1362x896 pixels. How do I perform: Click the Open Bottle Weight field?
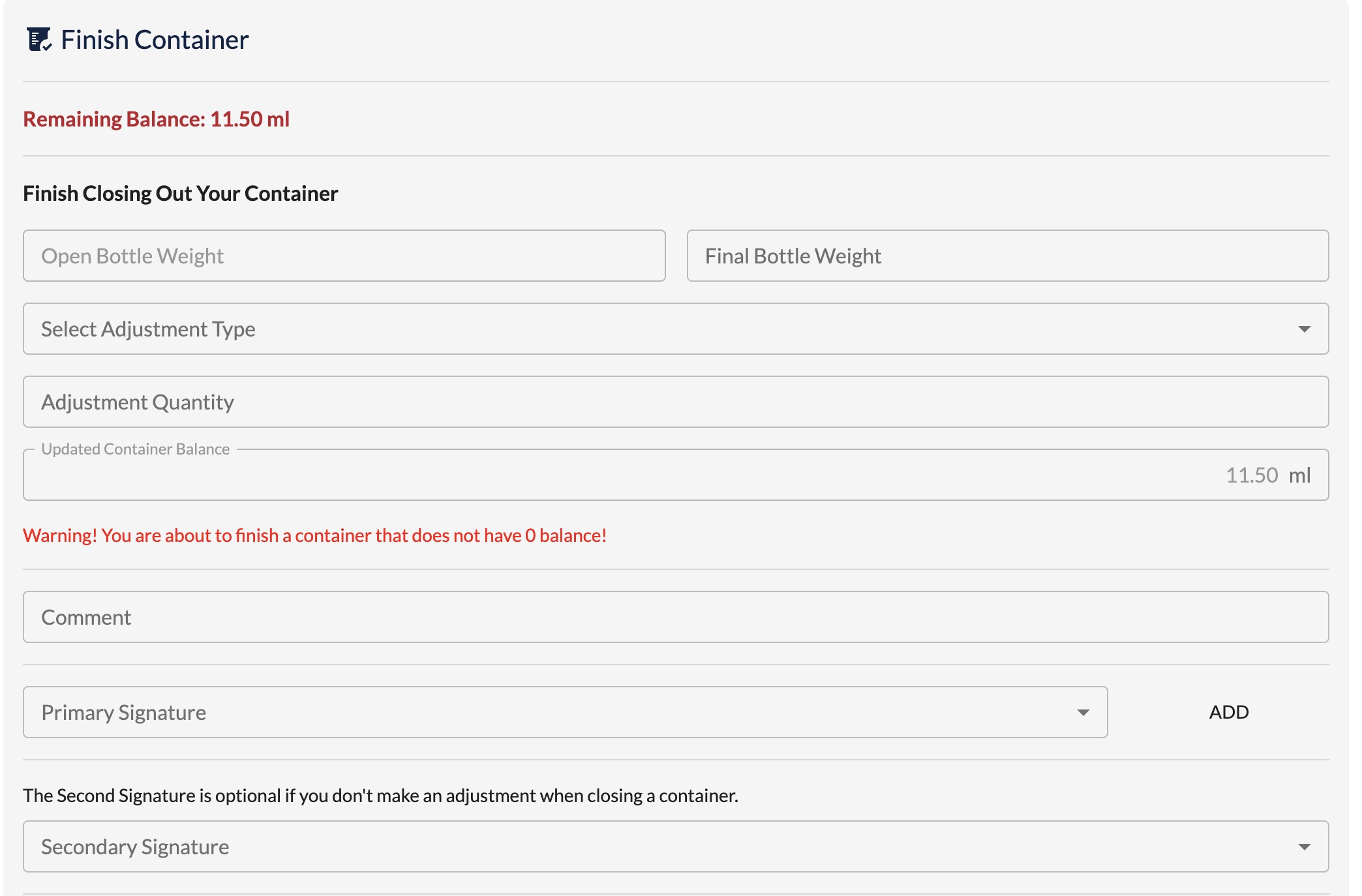(344, 256)
